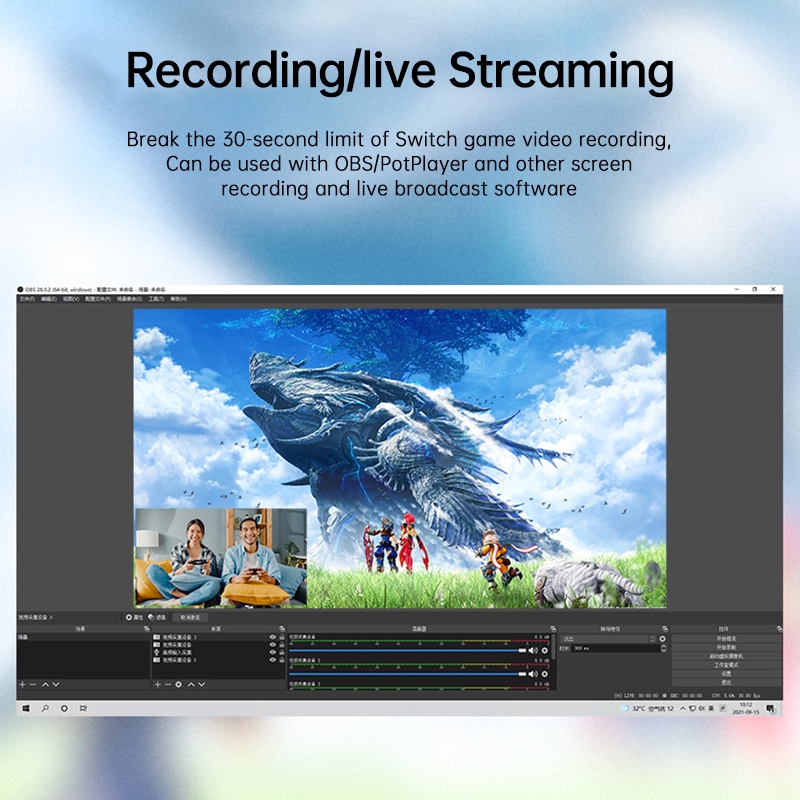Viewport: 800px width, 800px height.
Task: Pop out the Scenes dock panel
Action: point(146,628)
